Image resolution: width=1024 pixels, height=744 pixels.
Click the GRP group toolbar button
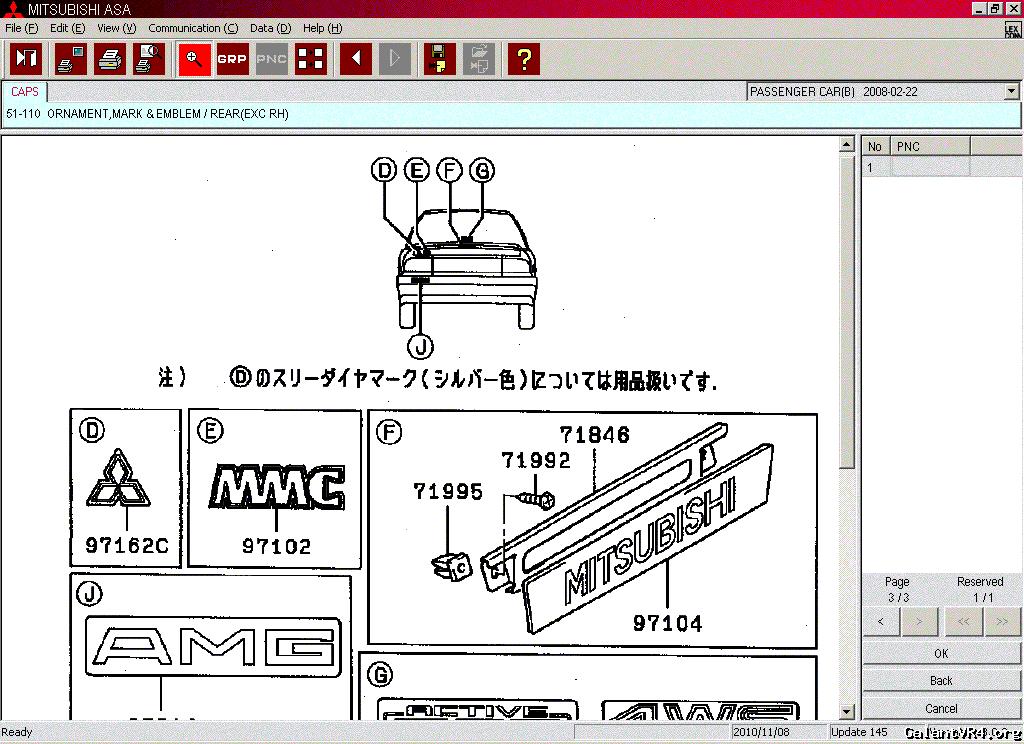232,59
